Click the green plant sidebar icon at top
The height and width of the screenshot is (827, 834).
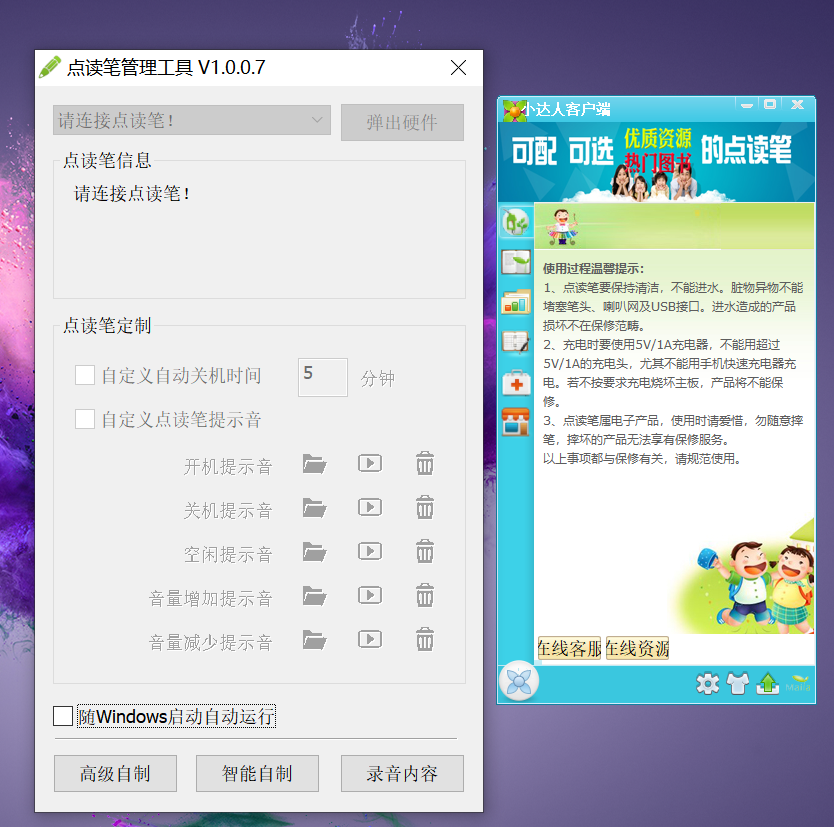(x=516, y=222)
